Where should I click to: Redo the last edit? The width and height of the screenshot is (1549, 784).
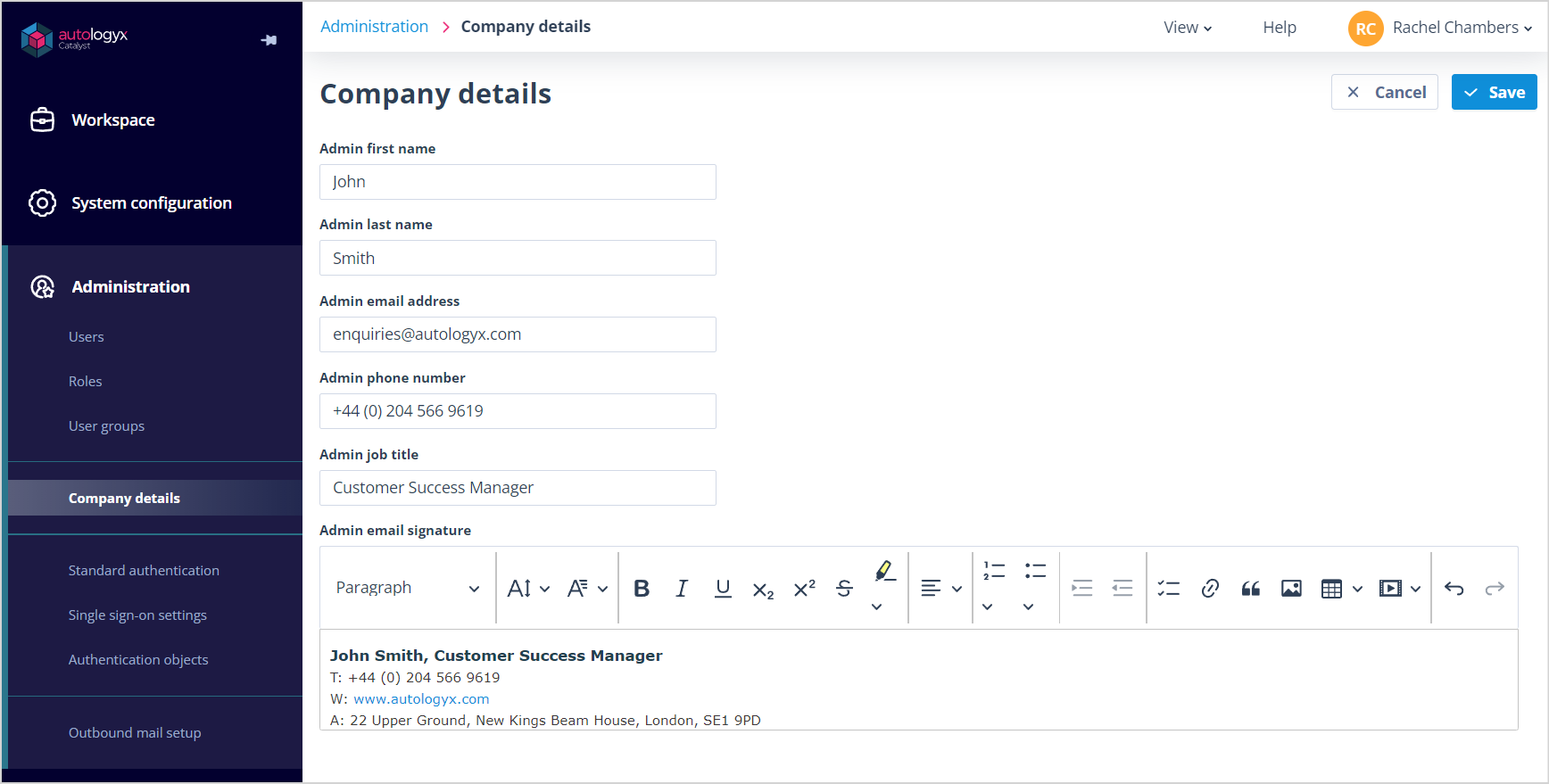click(x=1495, y=588)
